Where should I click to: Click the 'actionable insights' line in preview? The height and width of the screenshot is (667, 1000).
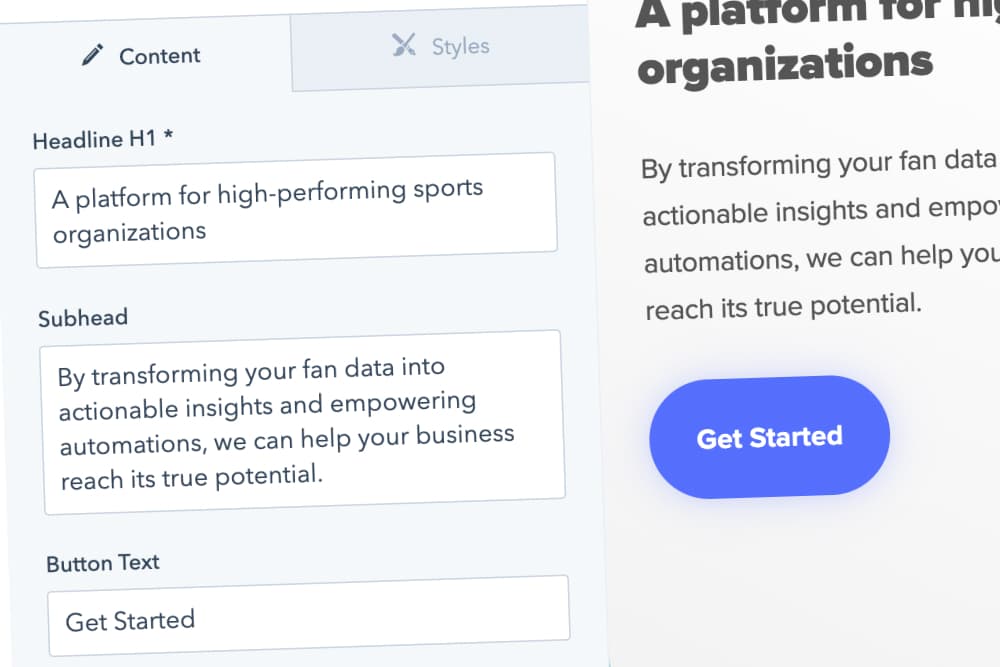[x=821, y=211]
